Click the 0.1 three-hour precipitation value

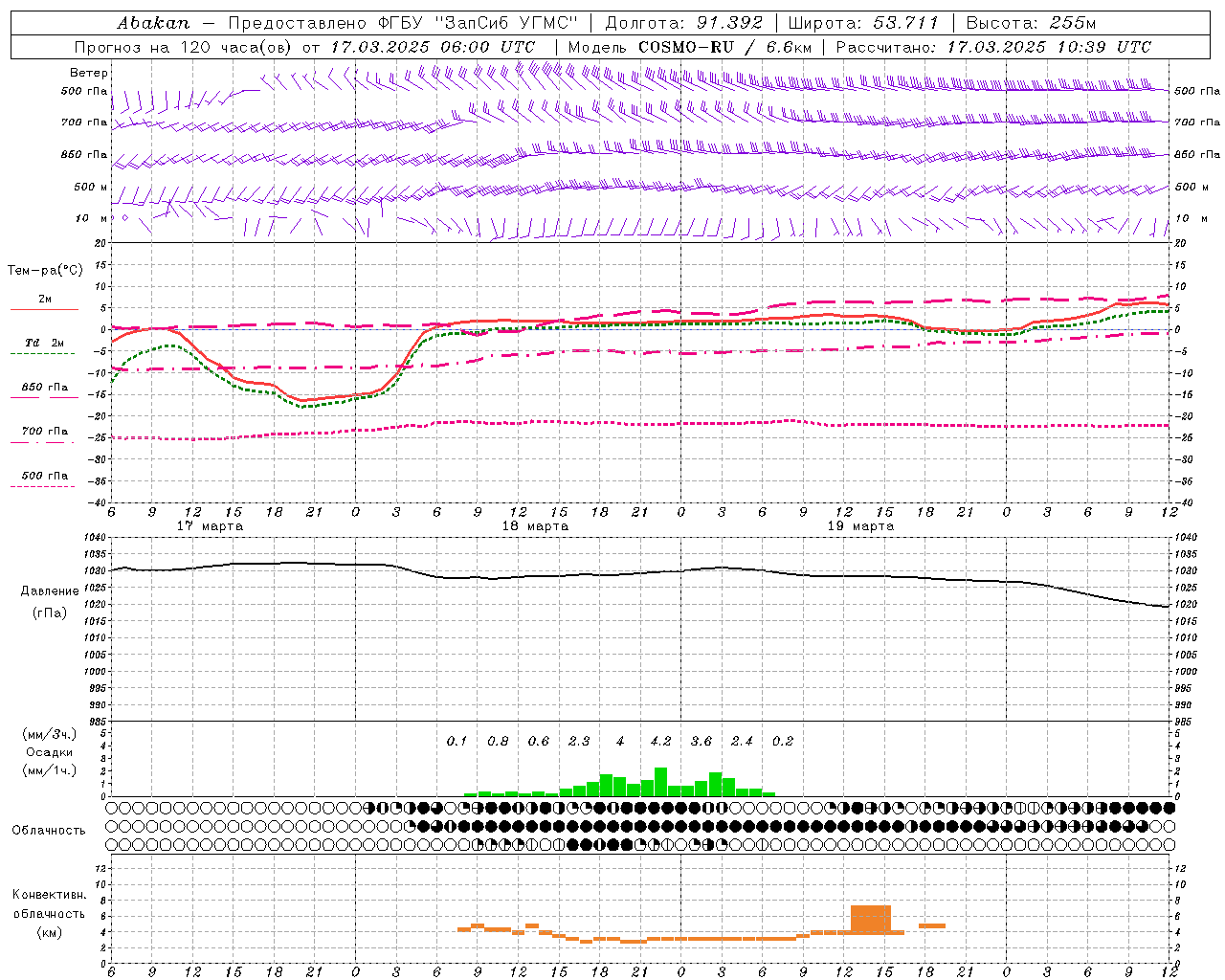pos(457,742)
